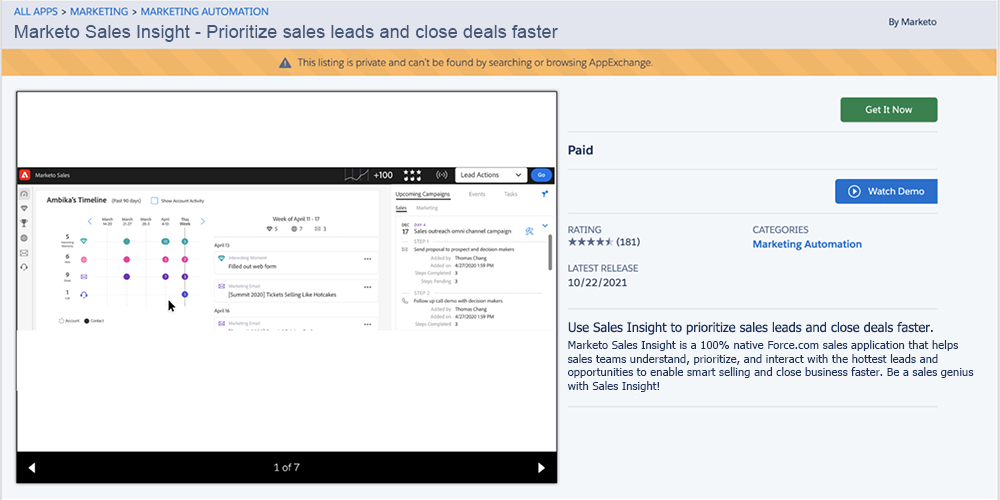Click the blue people icon on campaign card
The width and height of the screenshot is (1000, 500).
(529, 232)
